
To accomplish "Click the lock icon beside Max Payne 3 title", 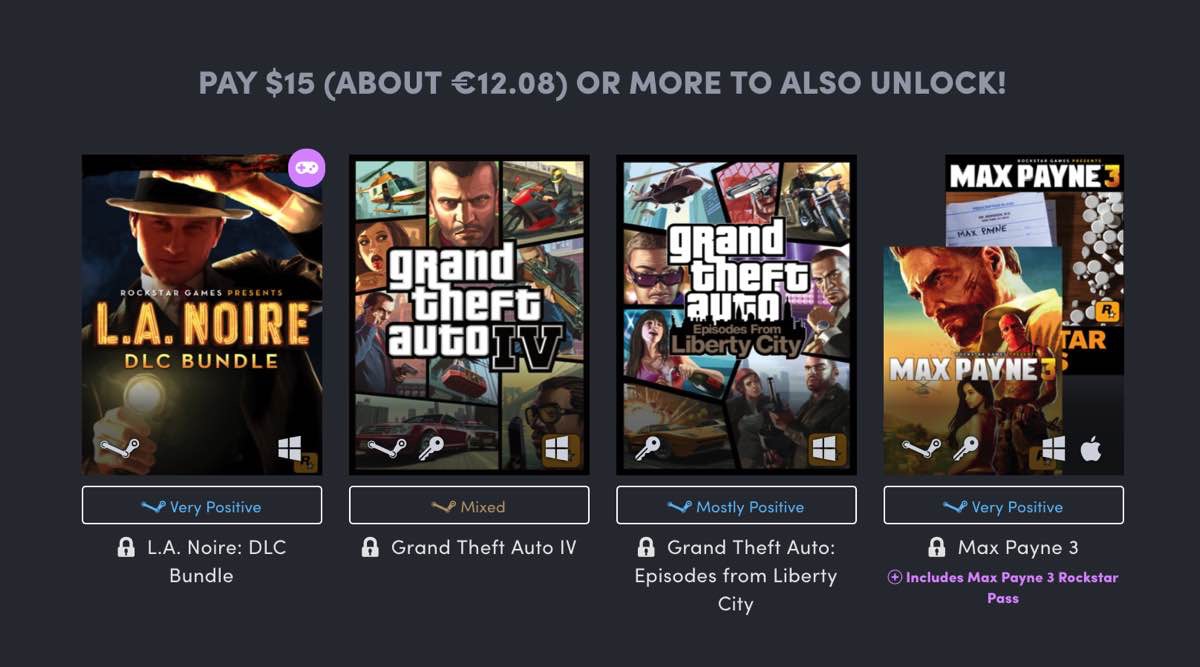I will click(937, 548).
